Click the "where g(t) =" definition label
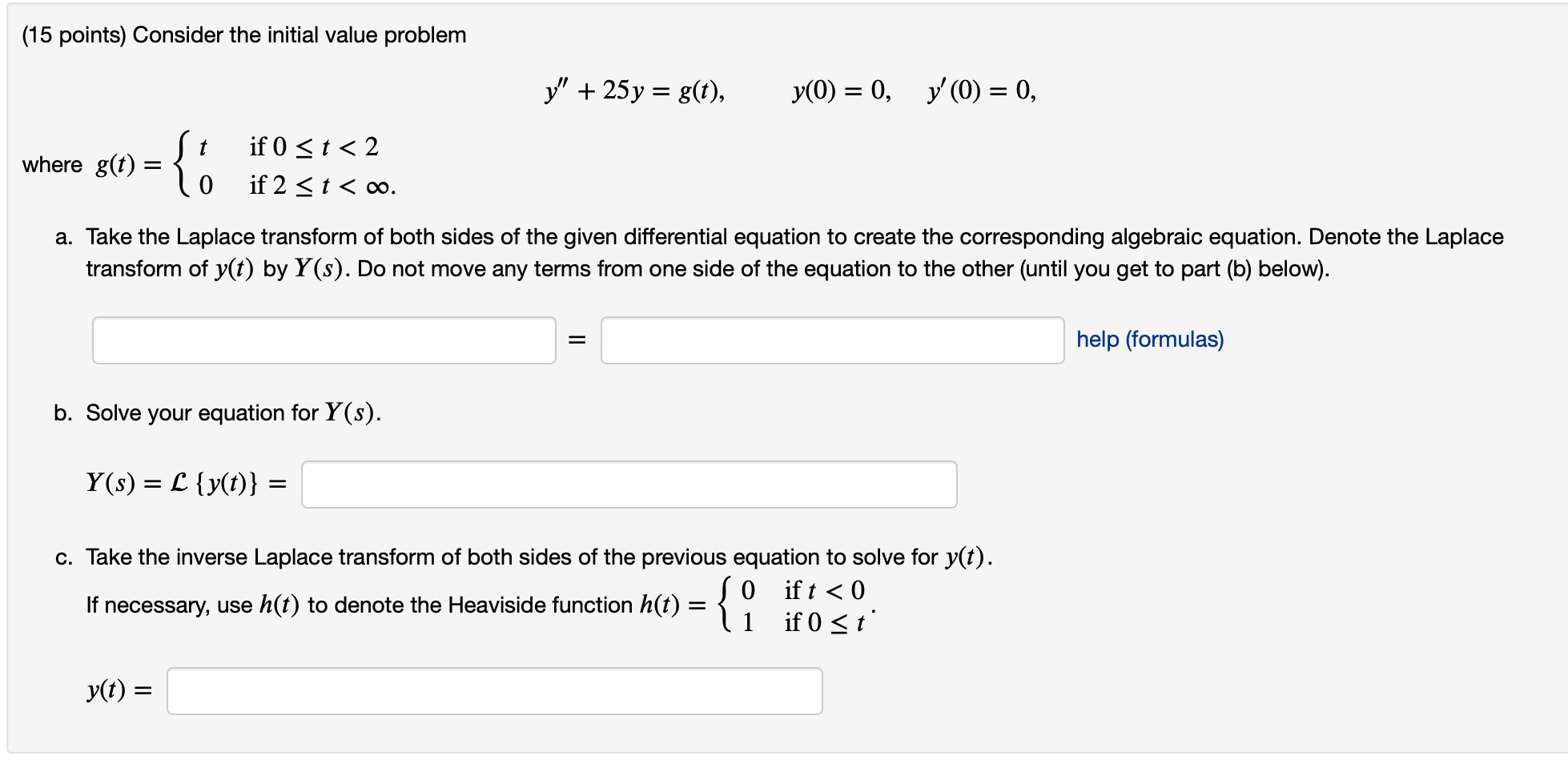This screenshot has width=1568, height=764. pos(91,165)
